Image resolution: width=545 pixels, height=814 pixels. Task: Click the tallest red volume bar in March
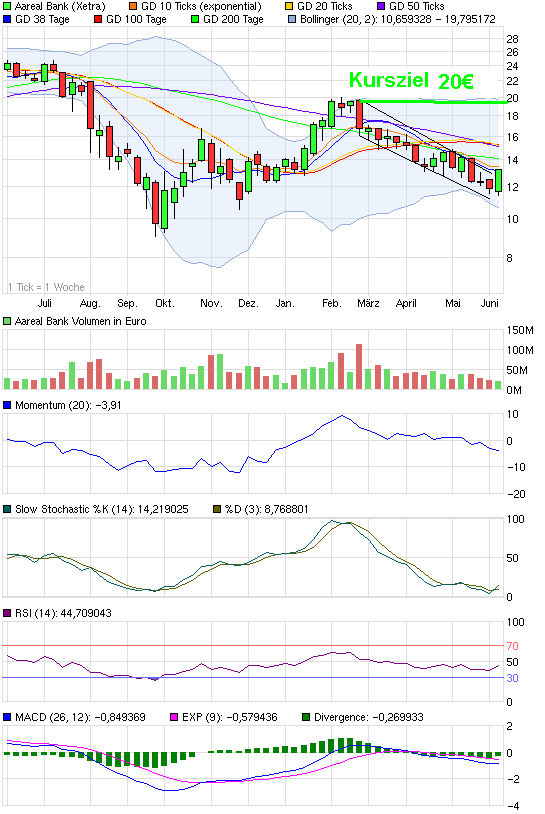point(359,367)
